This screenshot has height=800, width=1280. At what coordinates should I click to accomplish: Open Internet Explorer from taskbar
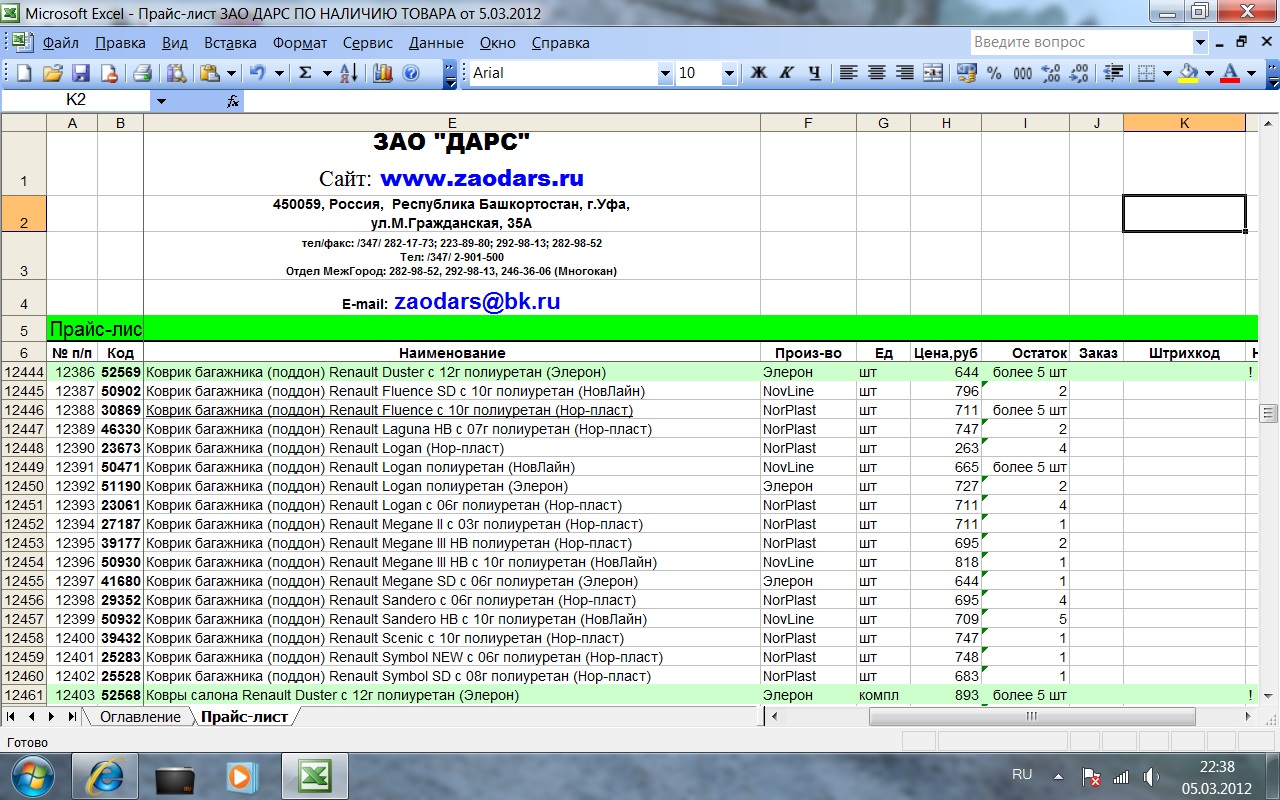tap(107, 775)
